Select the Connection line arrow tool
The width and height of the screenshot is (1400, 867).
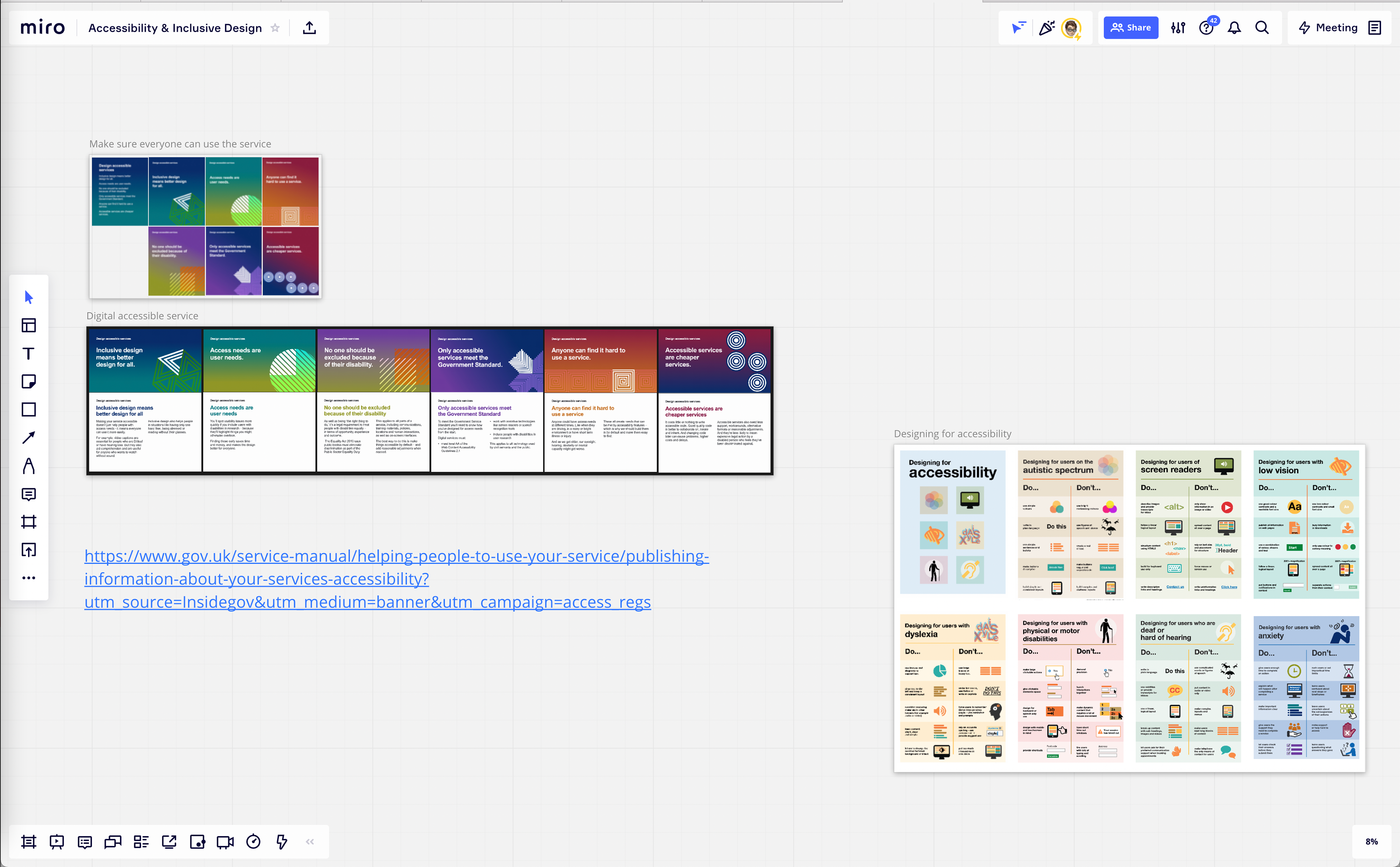29,438
